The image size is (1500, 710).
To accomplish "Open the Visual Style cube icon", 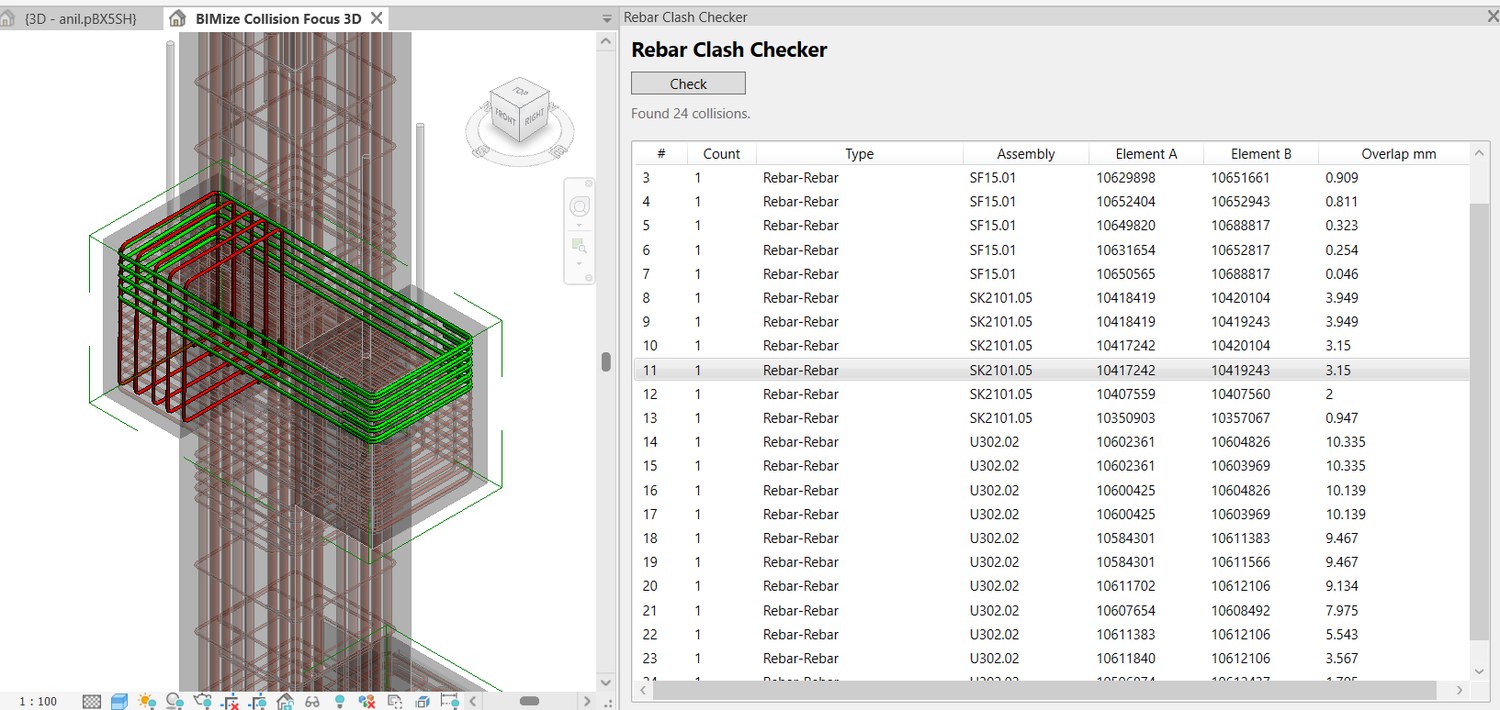I will pos(119,701).
